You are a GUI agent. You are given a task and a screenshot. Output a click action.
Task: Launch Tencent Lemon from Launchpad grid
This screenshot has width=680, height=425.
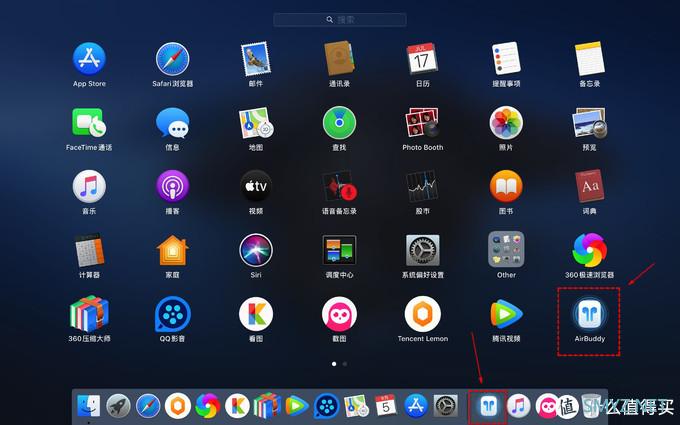(422, 314)
